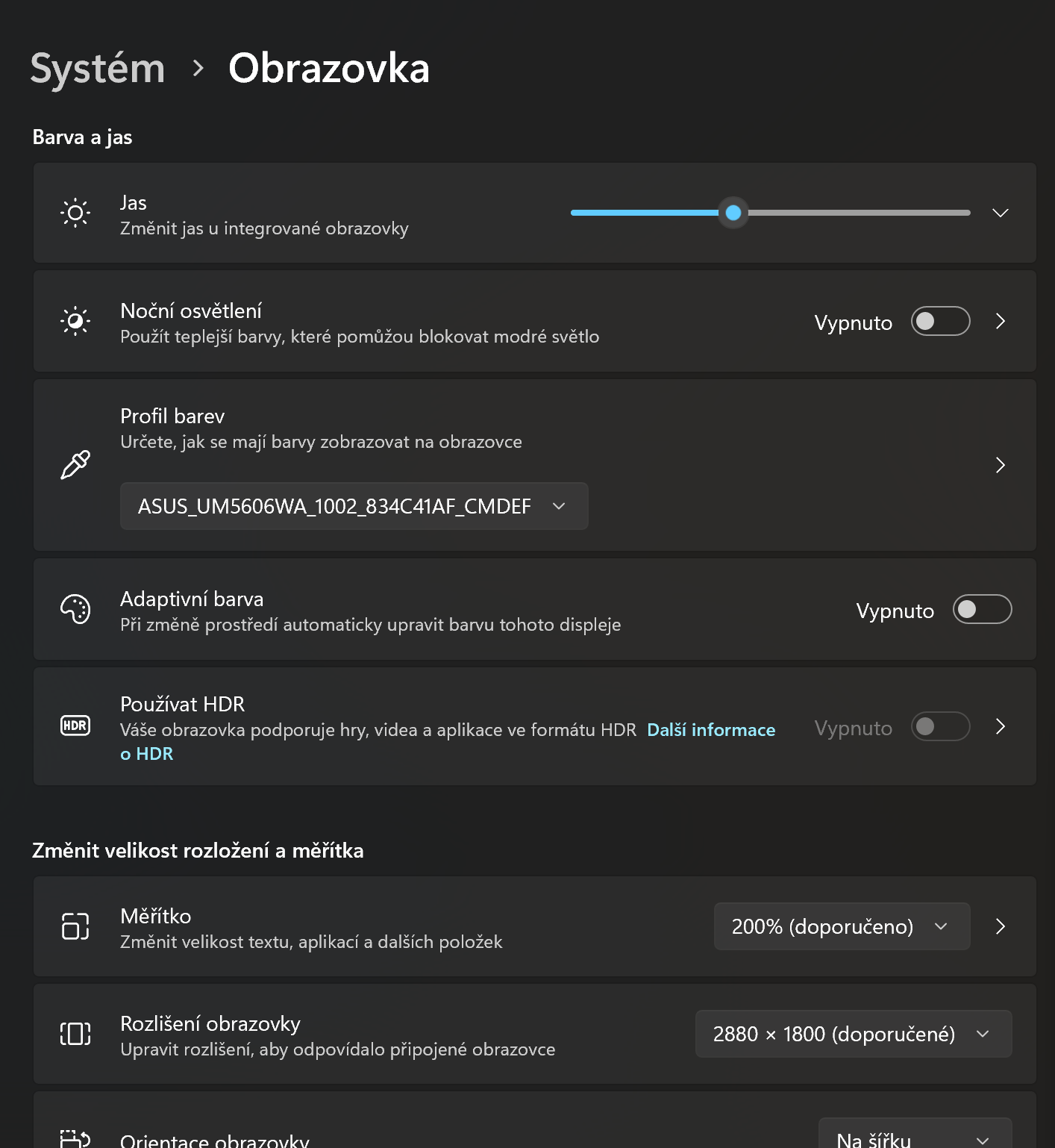
Task: Open the 2880 × 1800 resolution dropdown
Action: (853, 1035)
